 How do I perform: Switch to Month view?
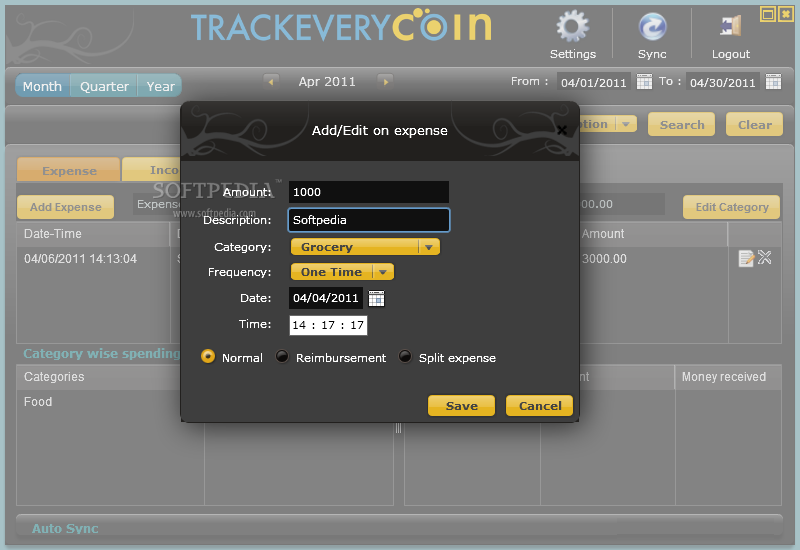[42, 86]
